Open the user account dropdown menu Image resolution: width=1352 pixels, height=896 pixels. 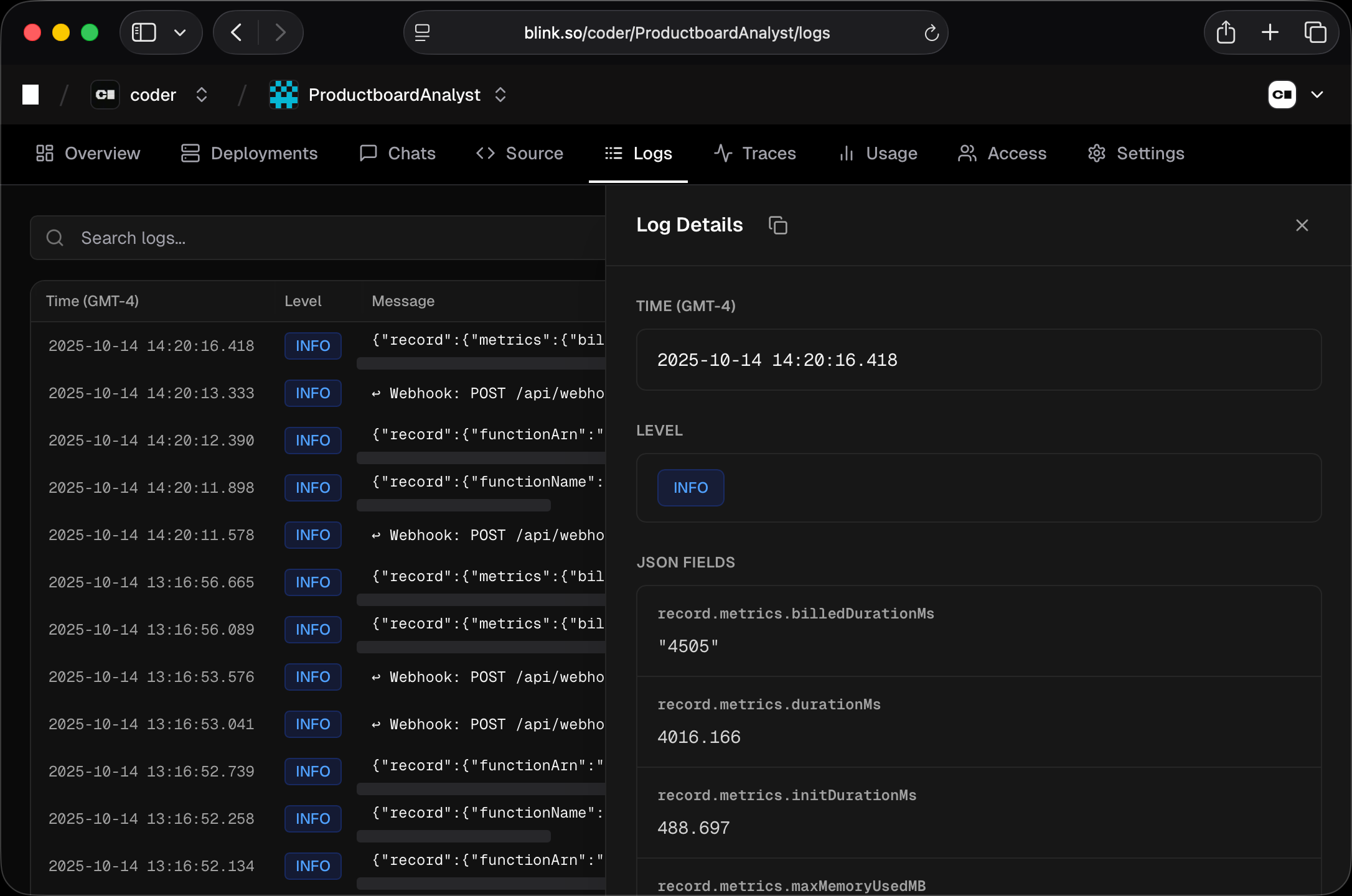point(1317,95)
